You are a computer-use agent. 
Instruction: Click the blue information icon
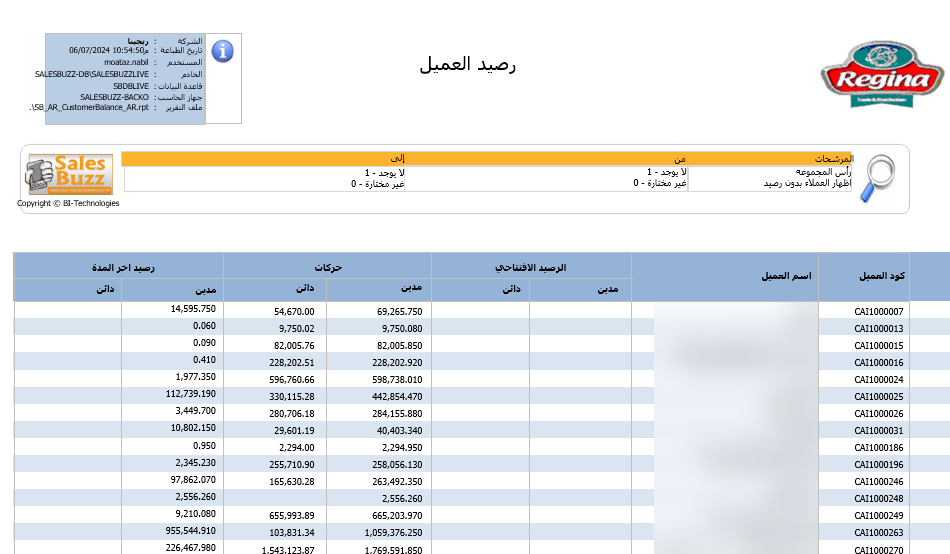tap(222, 51)
